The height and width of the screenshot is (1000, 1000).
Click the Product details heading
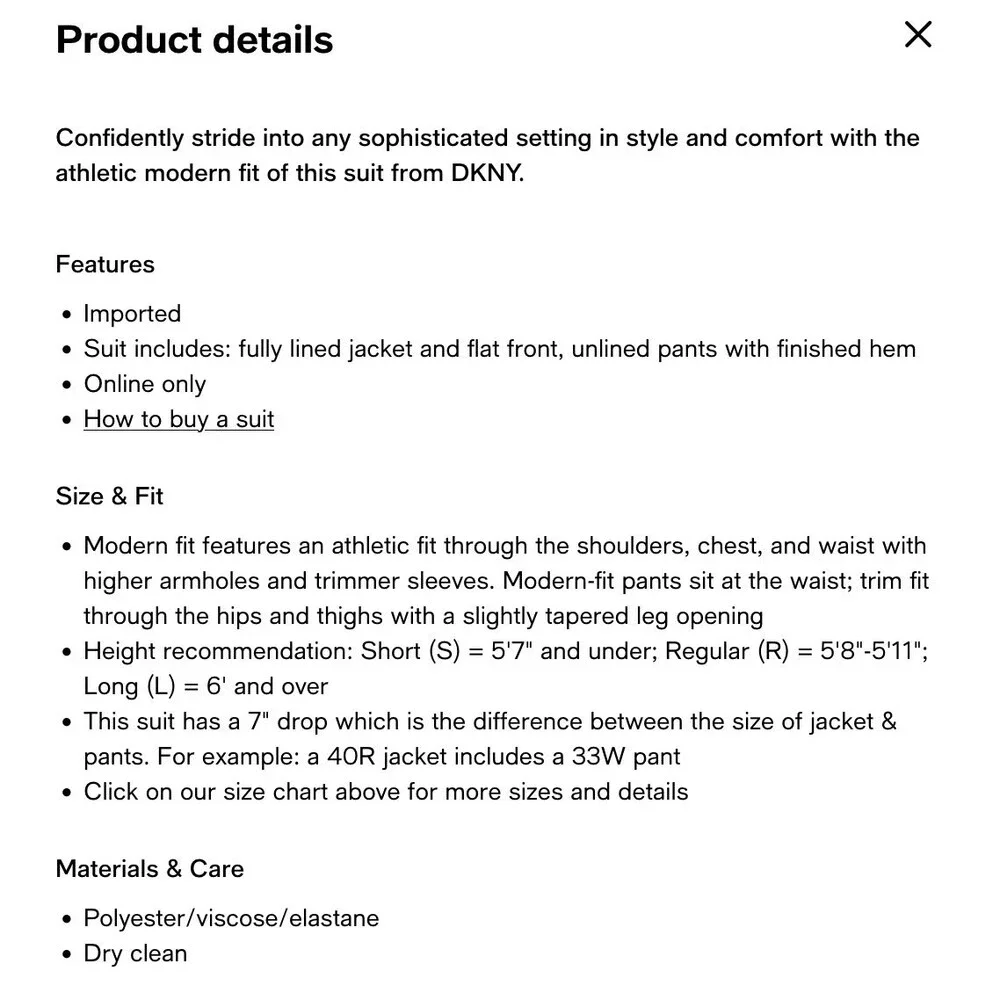pos(195,40)
